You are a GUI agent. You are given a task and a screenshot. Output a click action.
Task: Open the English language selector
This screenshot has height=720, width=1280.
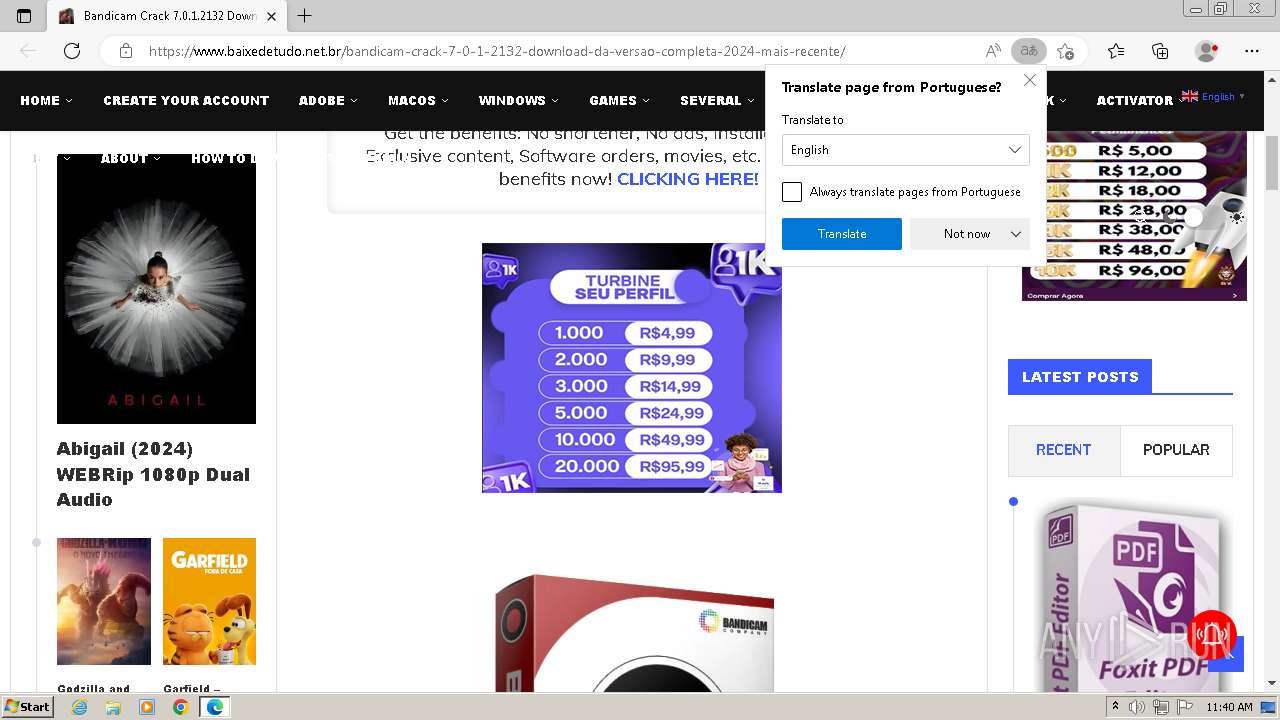click(x=1213, y=96)
